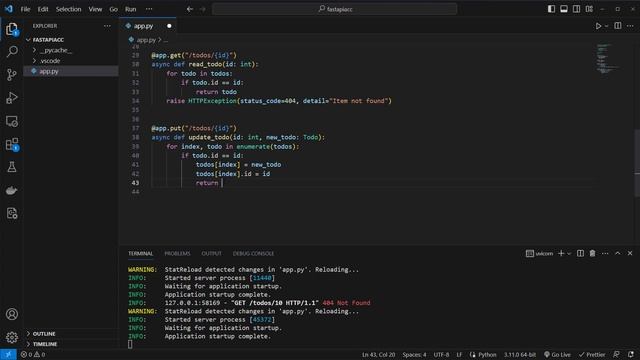Screen dimensions: 640x360
Task: Open the Run and Debug view
Action: coord(12,98)
